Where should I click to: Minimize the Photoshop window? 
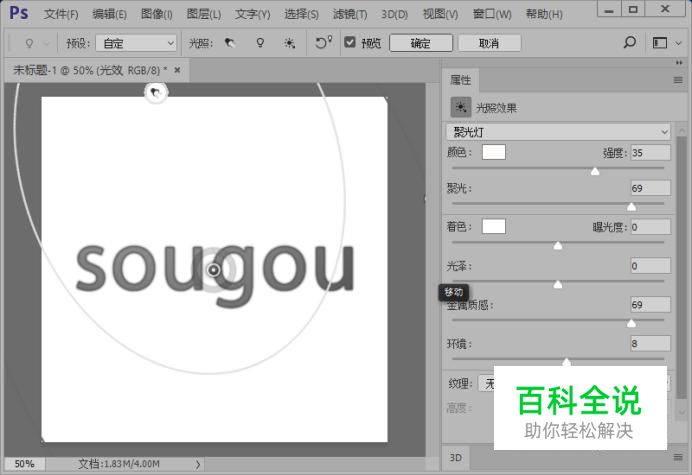tap(609, 10)
